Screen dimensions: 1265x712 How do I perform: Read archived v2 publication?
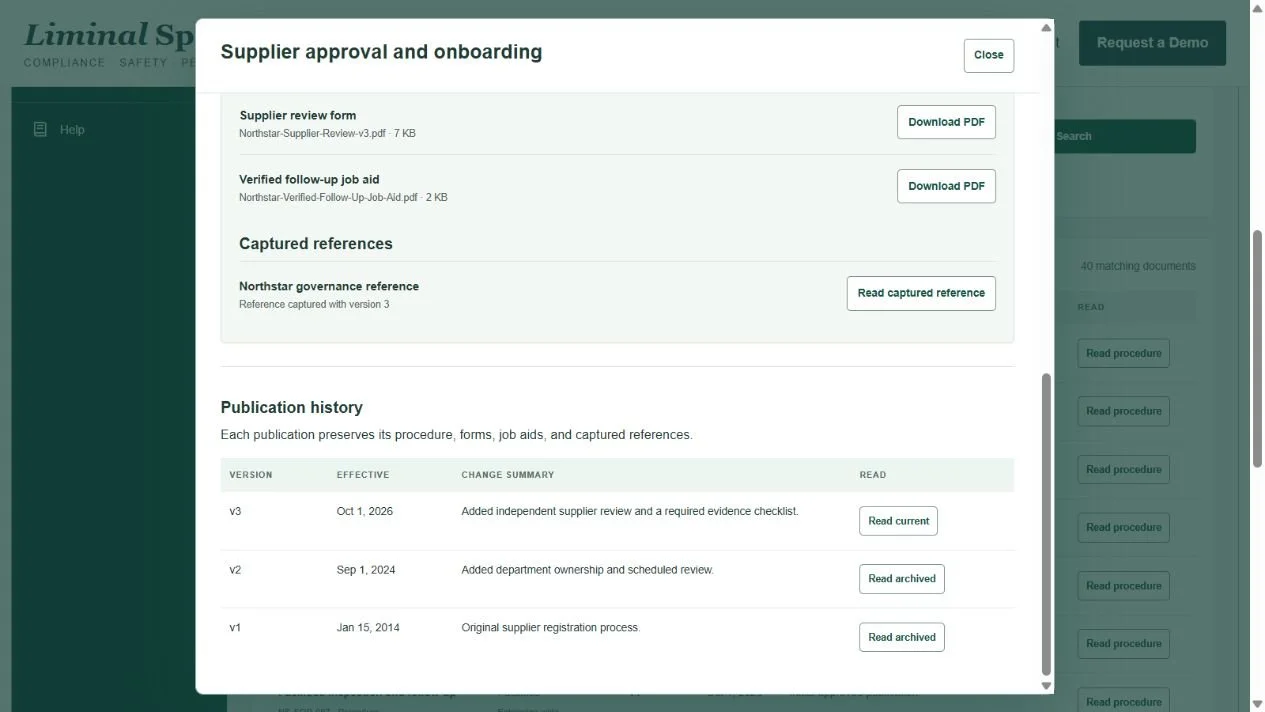902,579
